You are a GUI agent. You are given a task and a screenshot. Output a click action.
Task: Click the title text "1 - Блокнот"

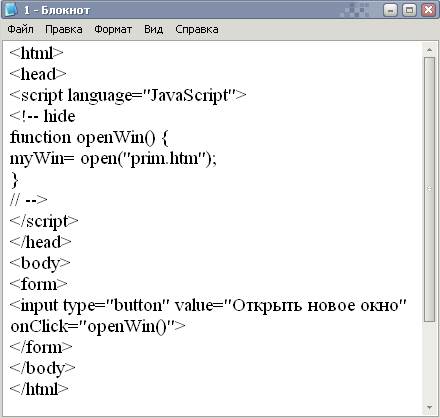coord(57,10)
